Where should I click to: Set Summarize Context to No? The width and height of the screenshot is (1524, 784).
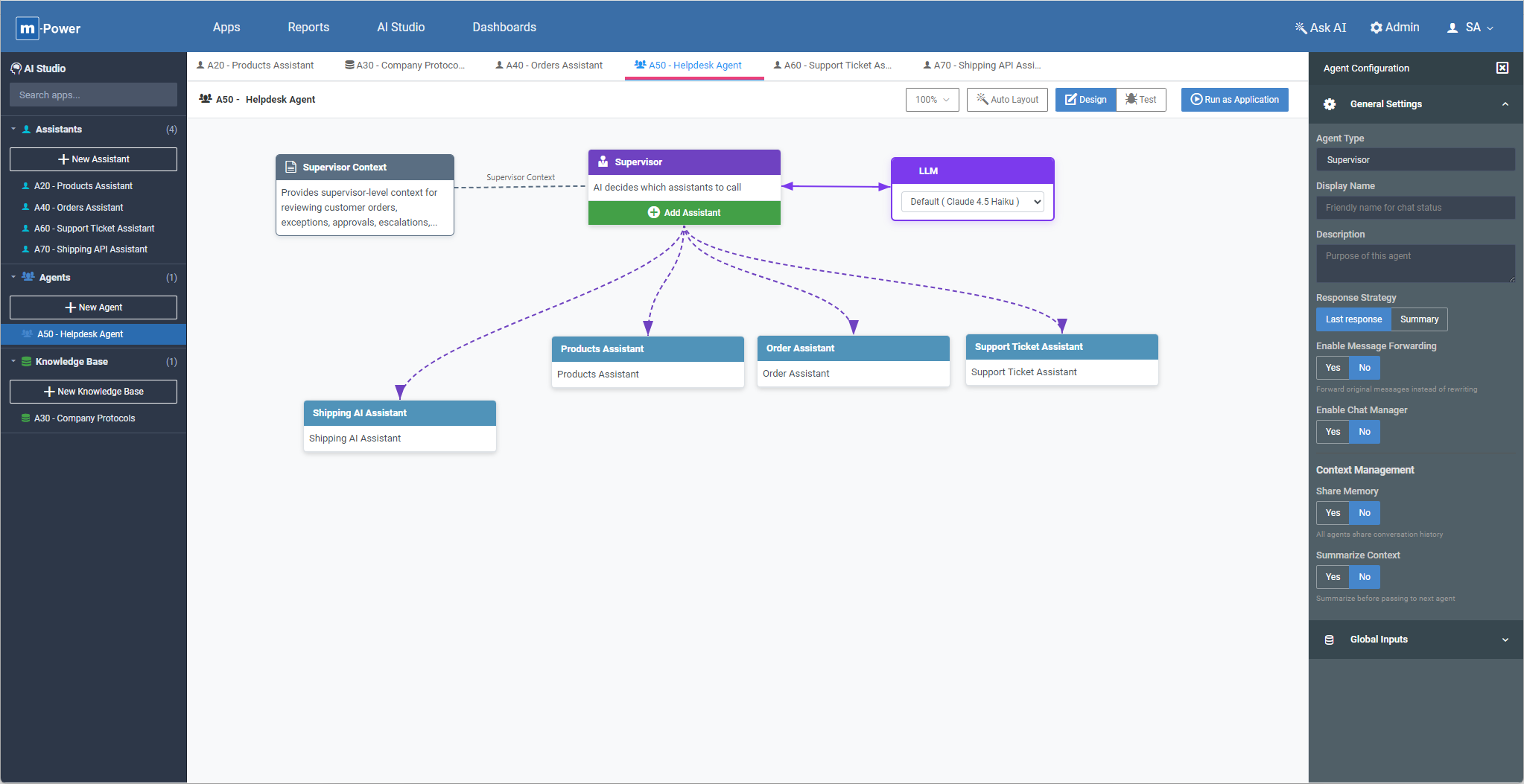point(1365,577)
